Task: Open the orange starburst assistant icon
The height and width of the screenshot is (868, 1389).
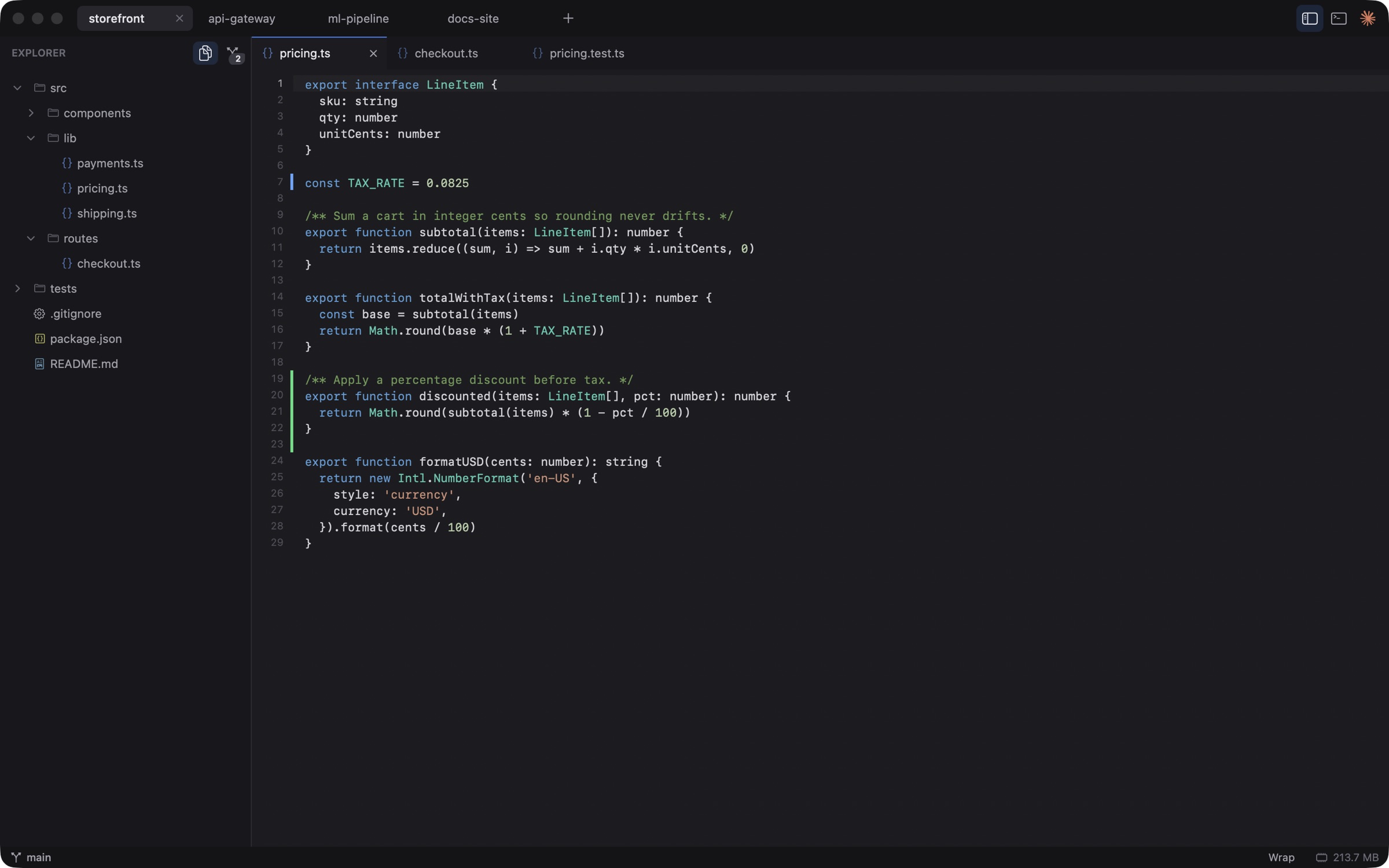Action: tap(1368, 19)
